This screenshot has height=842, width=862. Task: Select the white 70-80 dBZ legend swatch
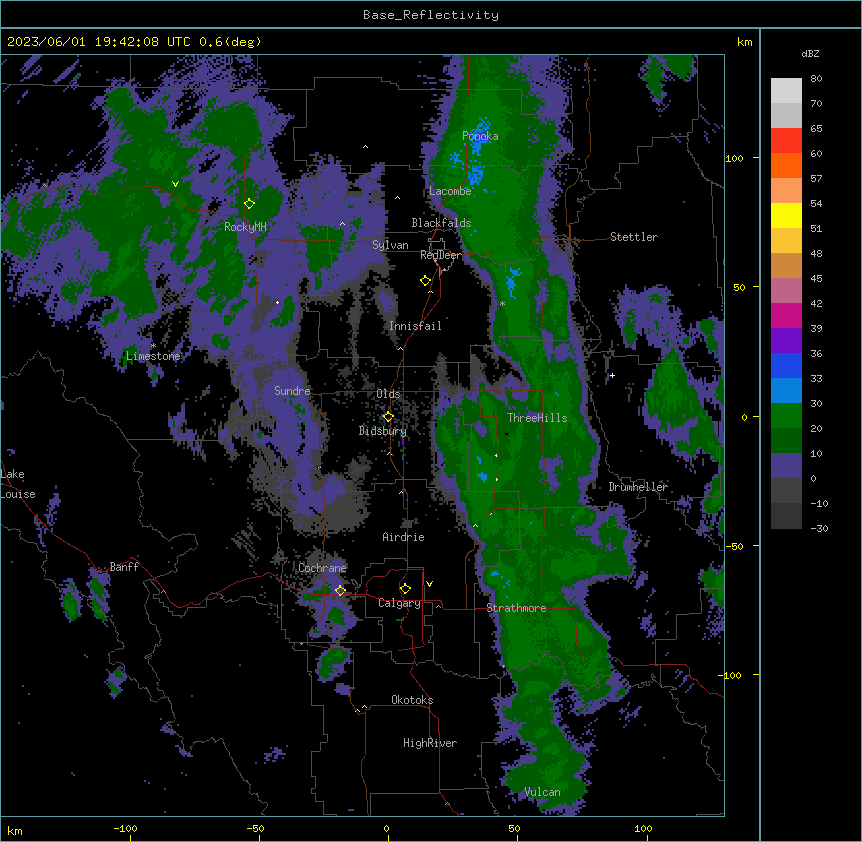click(x=786, y=91)
